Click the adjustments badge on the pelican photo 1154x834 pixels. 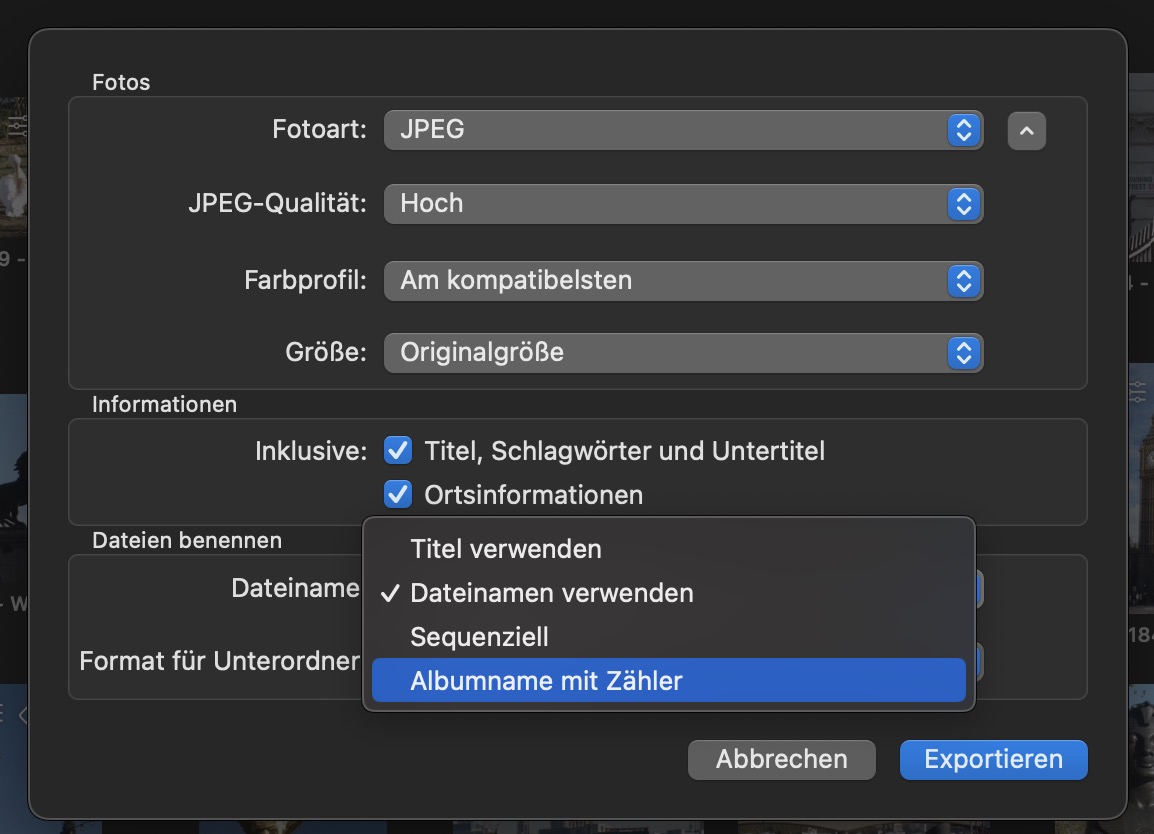(x=17, y=125)
